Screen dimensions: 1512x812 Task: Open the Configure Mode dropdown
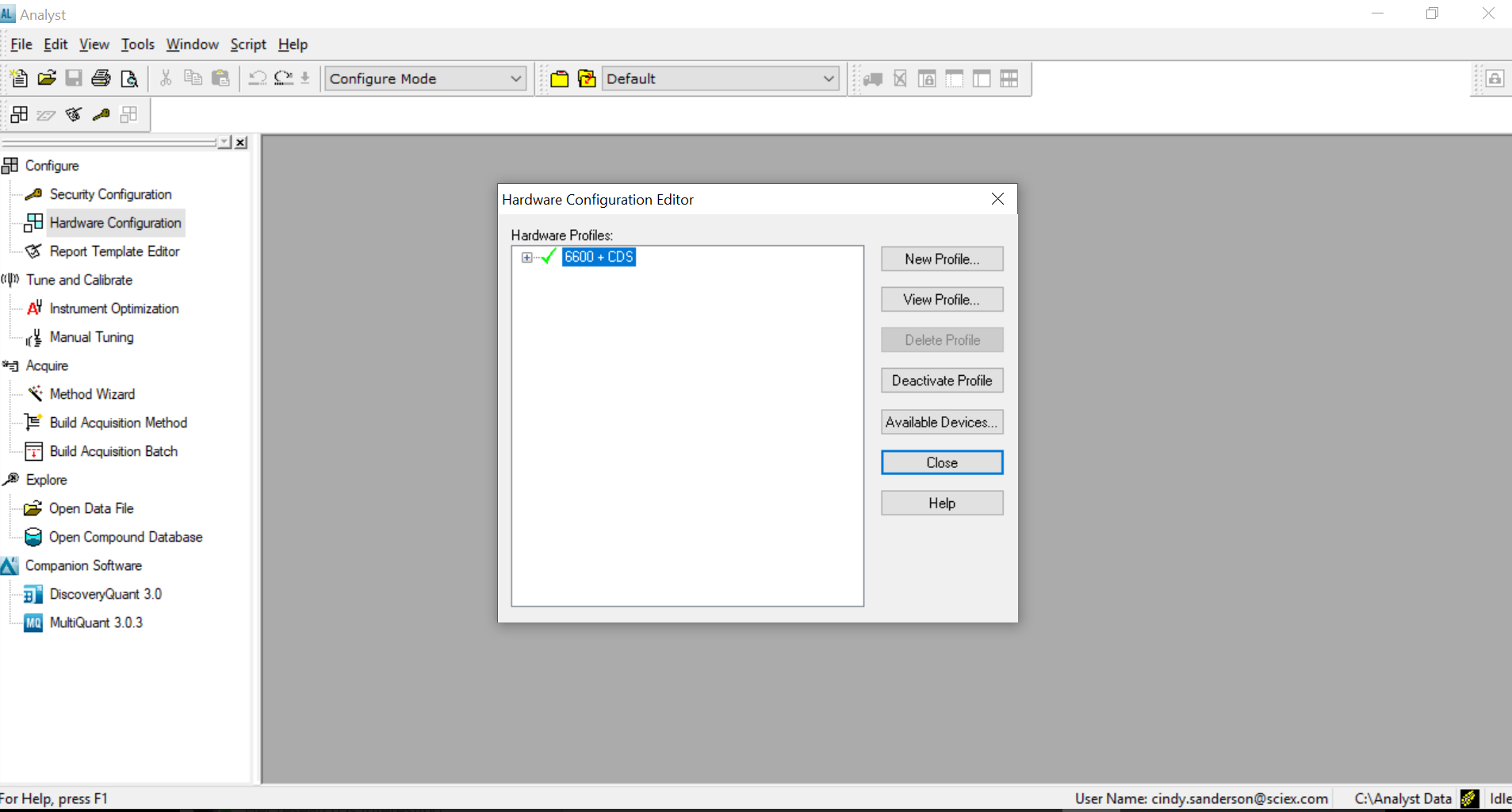tap(515, 79)
